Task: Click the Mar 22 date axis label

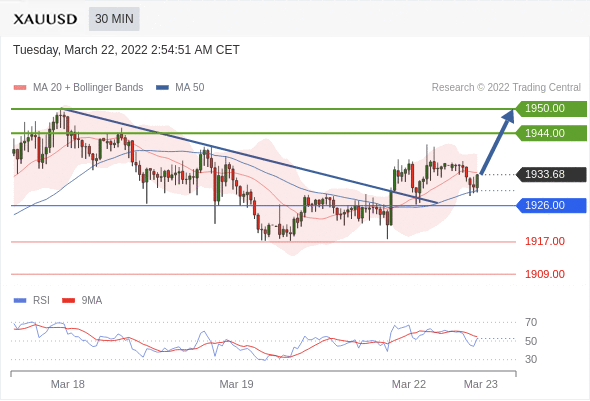Action: click(x=409, y=384)
